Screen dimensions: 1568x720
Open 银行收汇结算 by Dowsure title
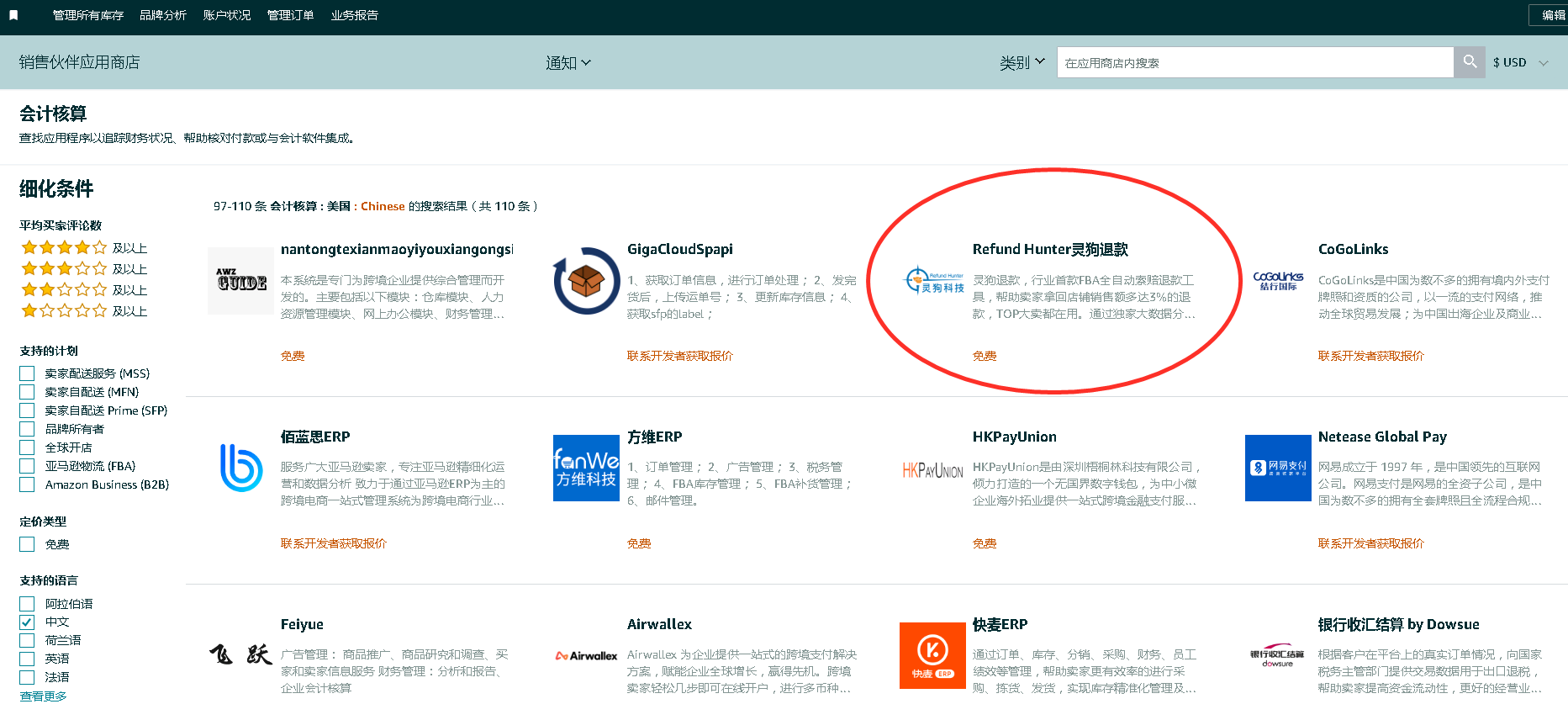pos(1399,624)
